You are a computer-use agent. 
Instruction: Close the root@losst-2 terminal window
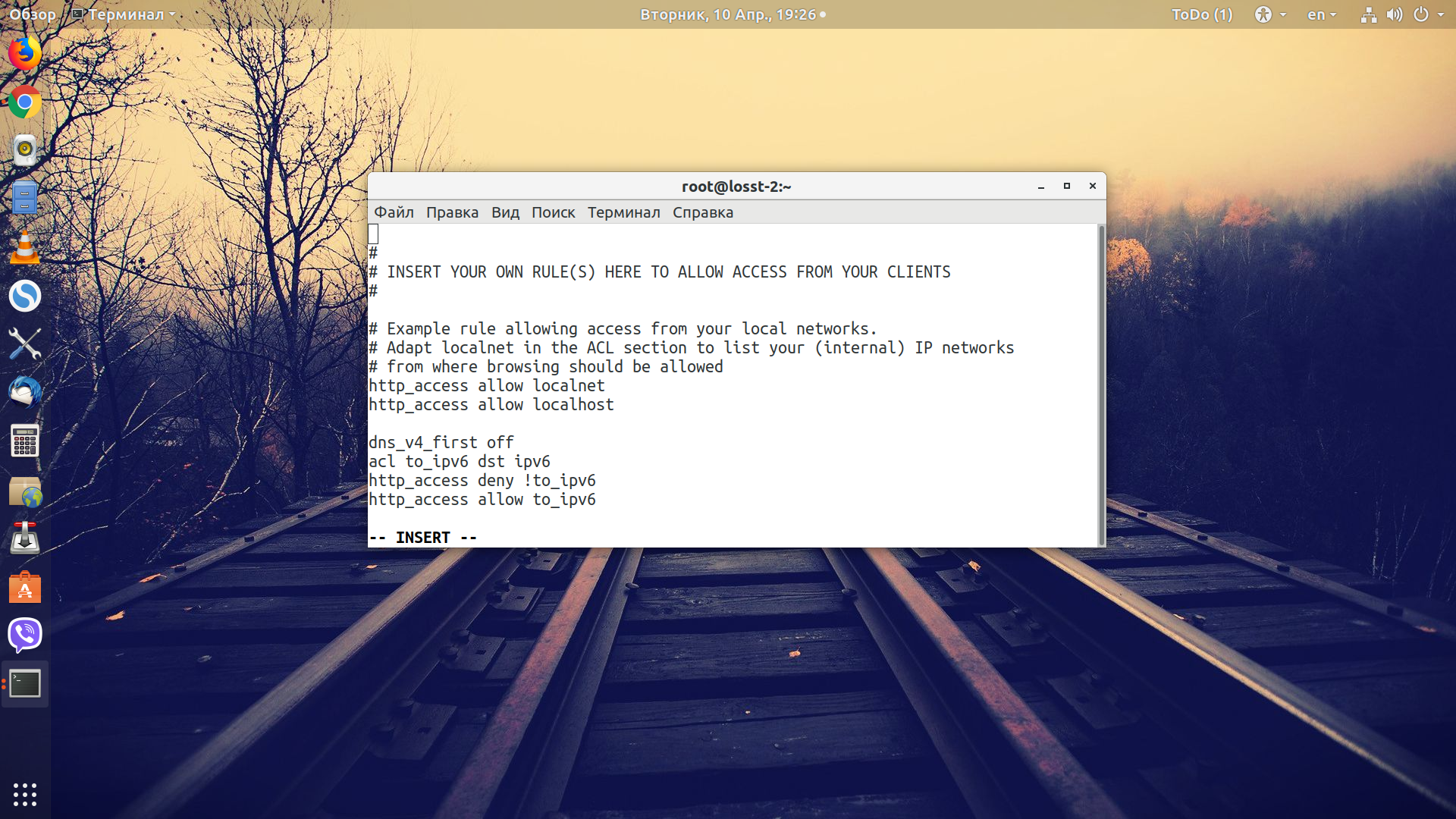1093,187
